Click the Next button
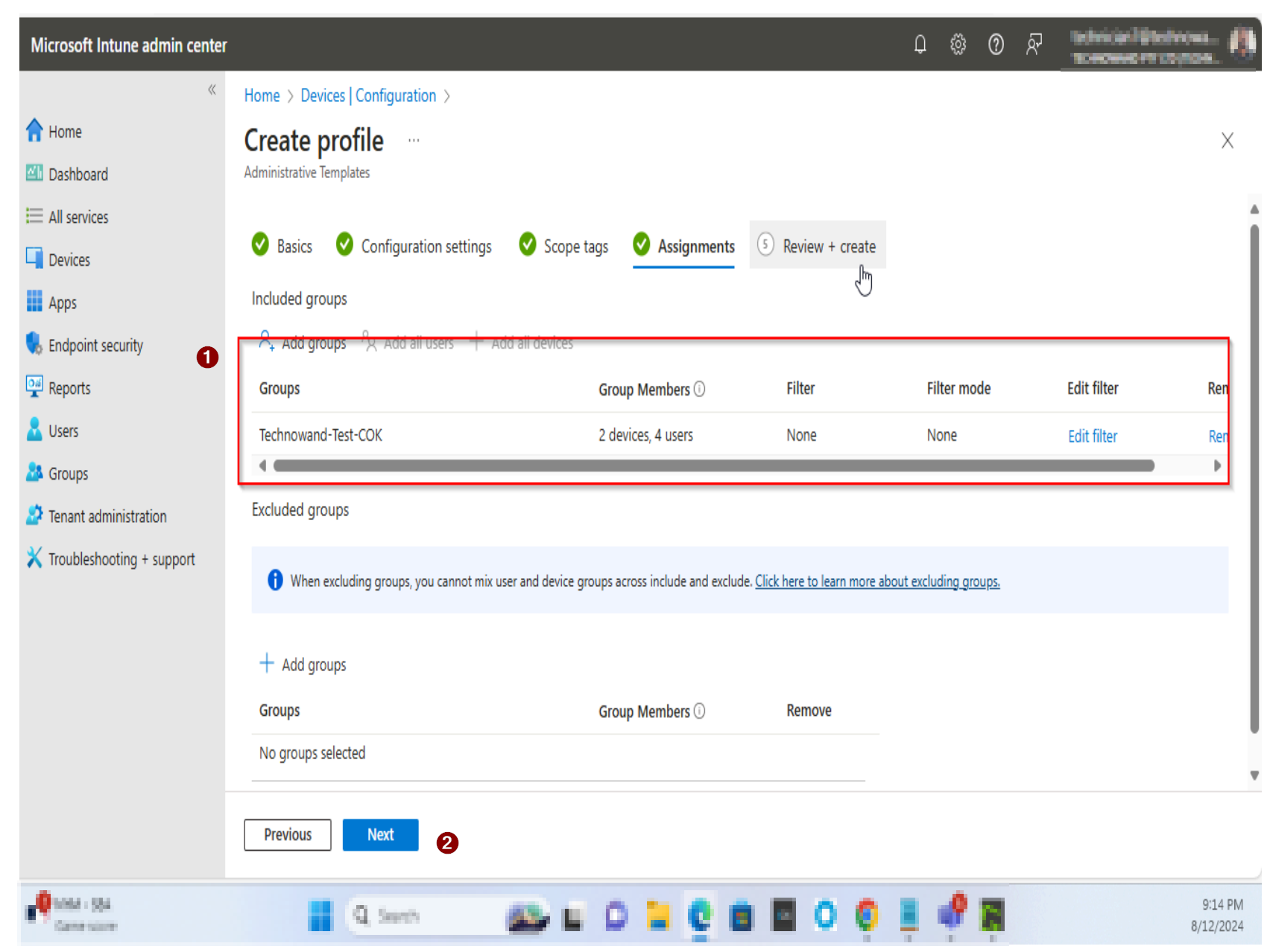The height and width of the screenshot is (952, 1270). [380, 834]
